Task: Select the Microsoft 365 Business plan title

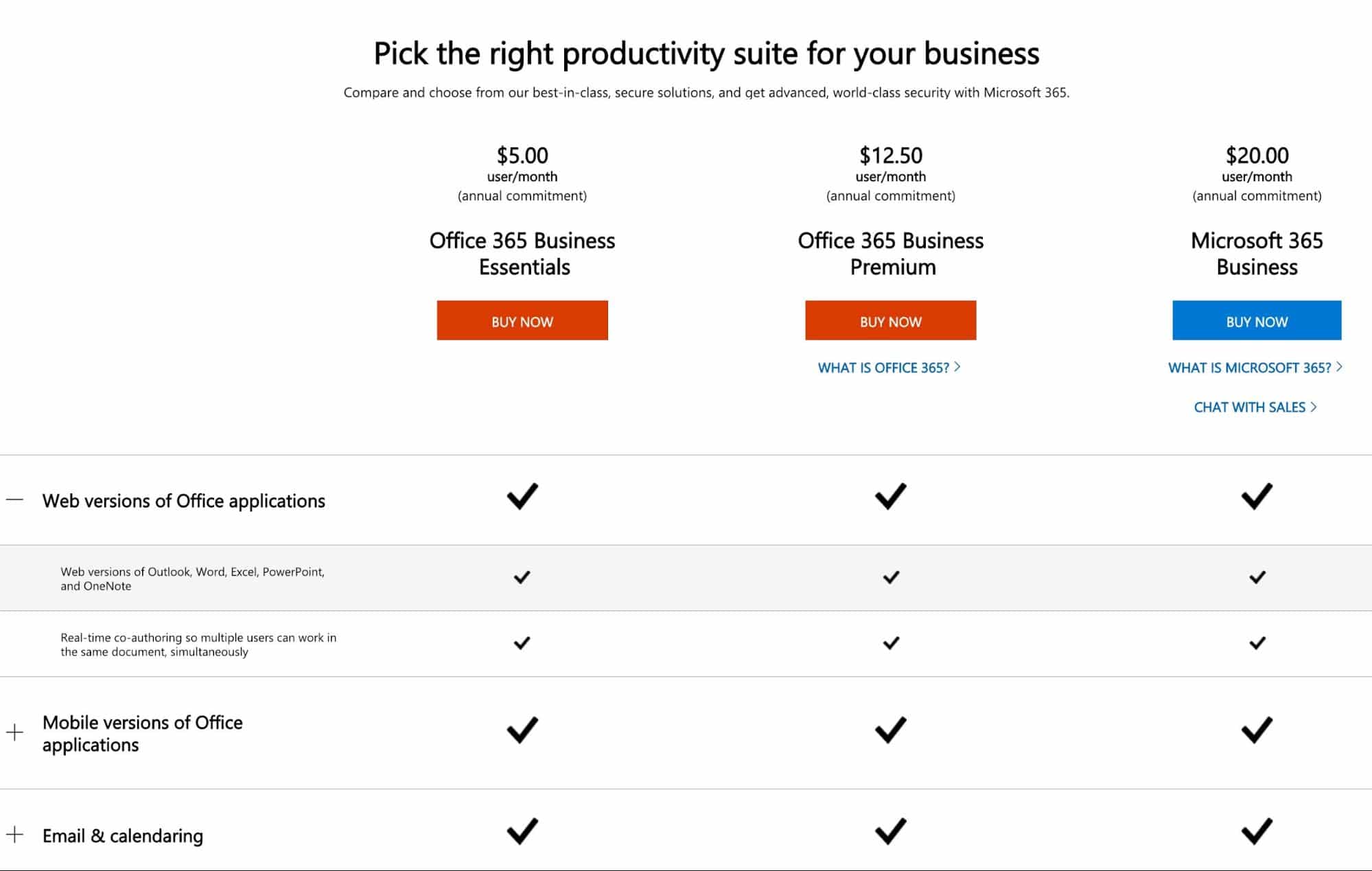Action: coord(1257,254)
